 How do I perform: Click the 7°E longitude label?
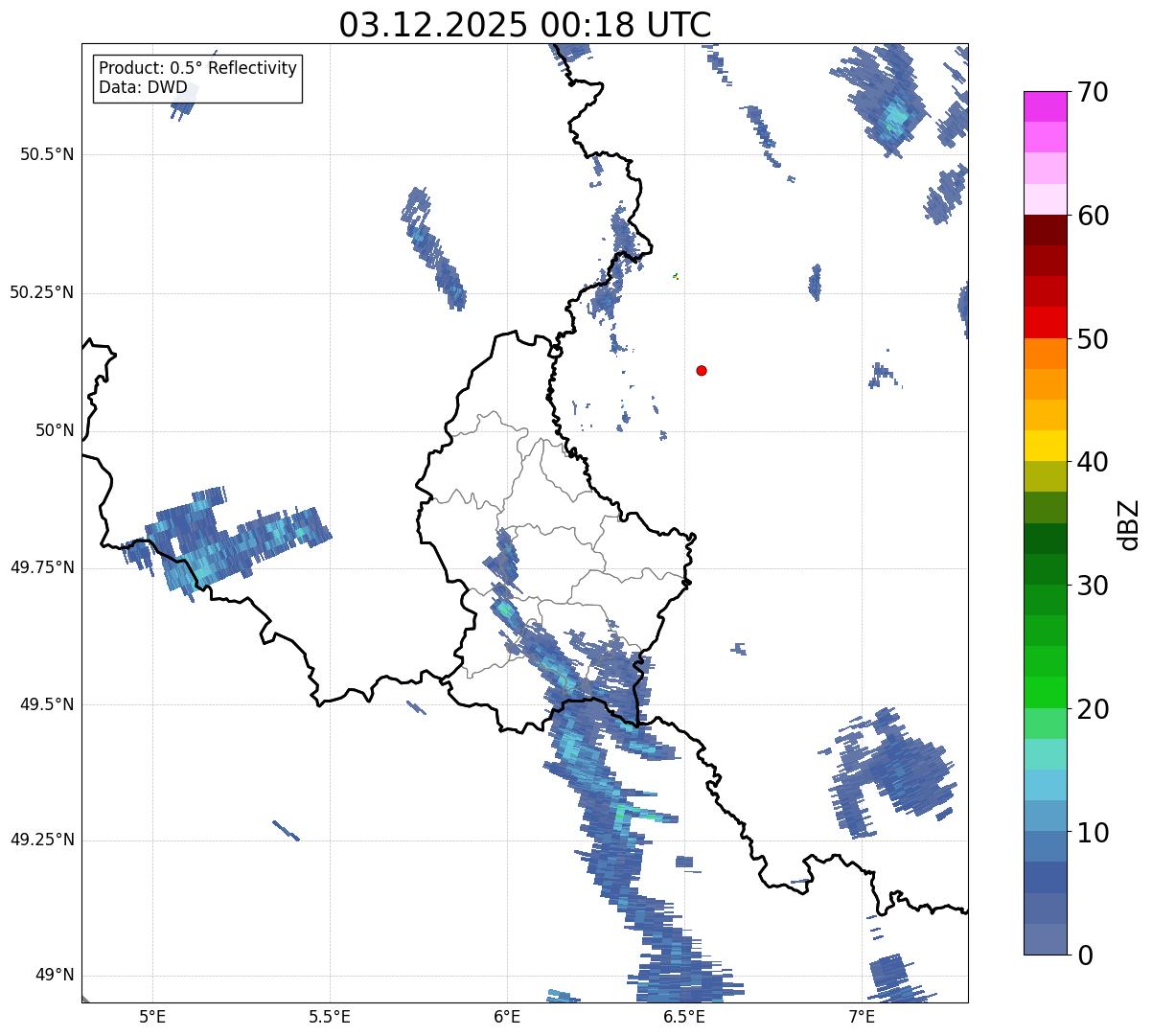(x=862, y=1016)
